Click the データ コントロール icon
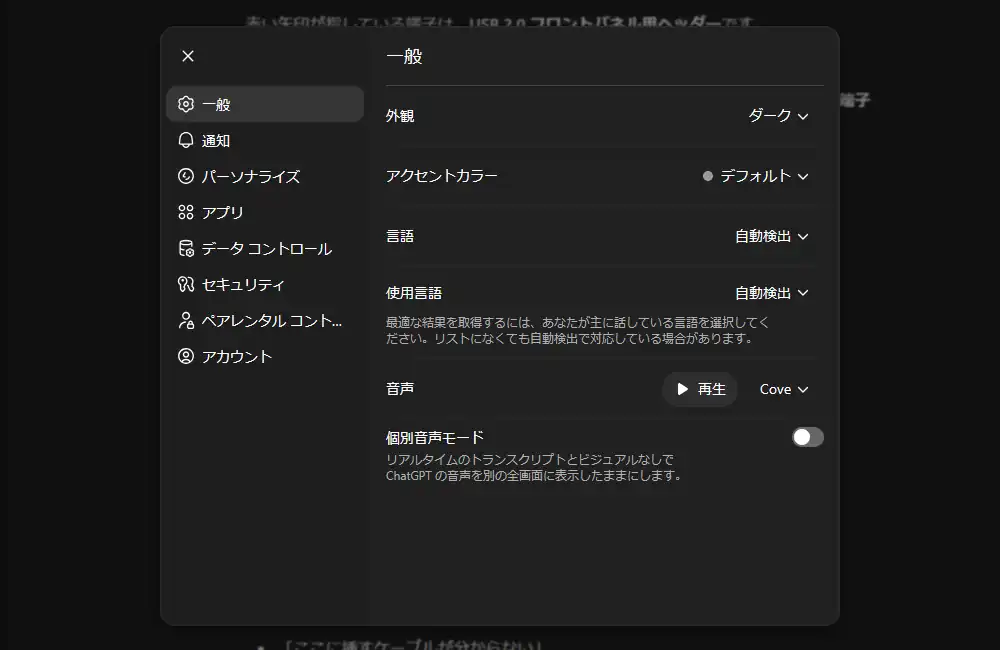 pyautogui.click(x=185, y=248)
